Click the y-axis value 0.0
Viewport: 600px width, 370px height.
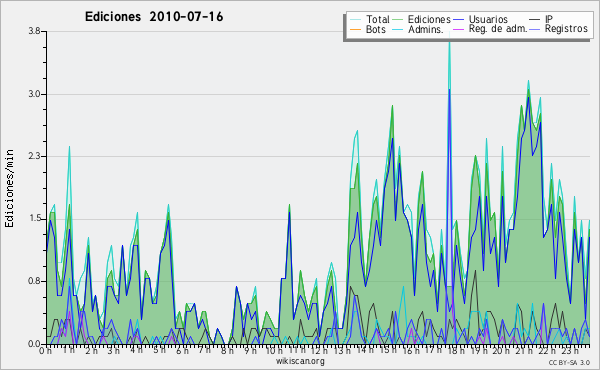coord(34,344)
